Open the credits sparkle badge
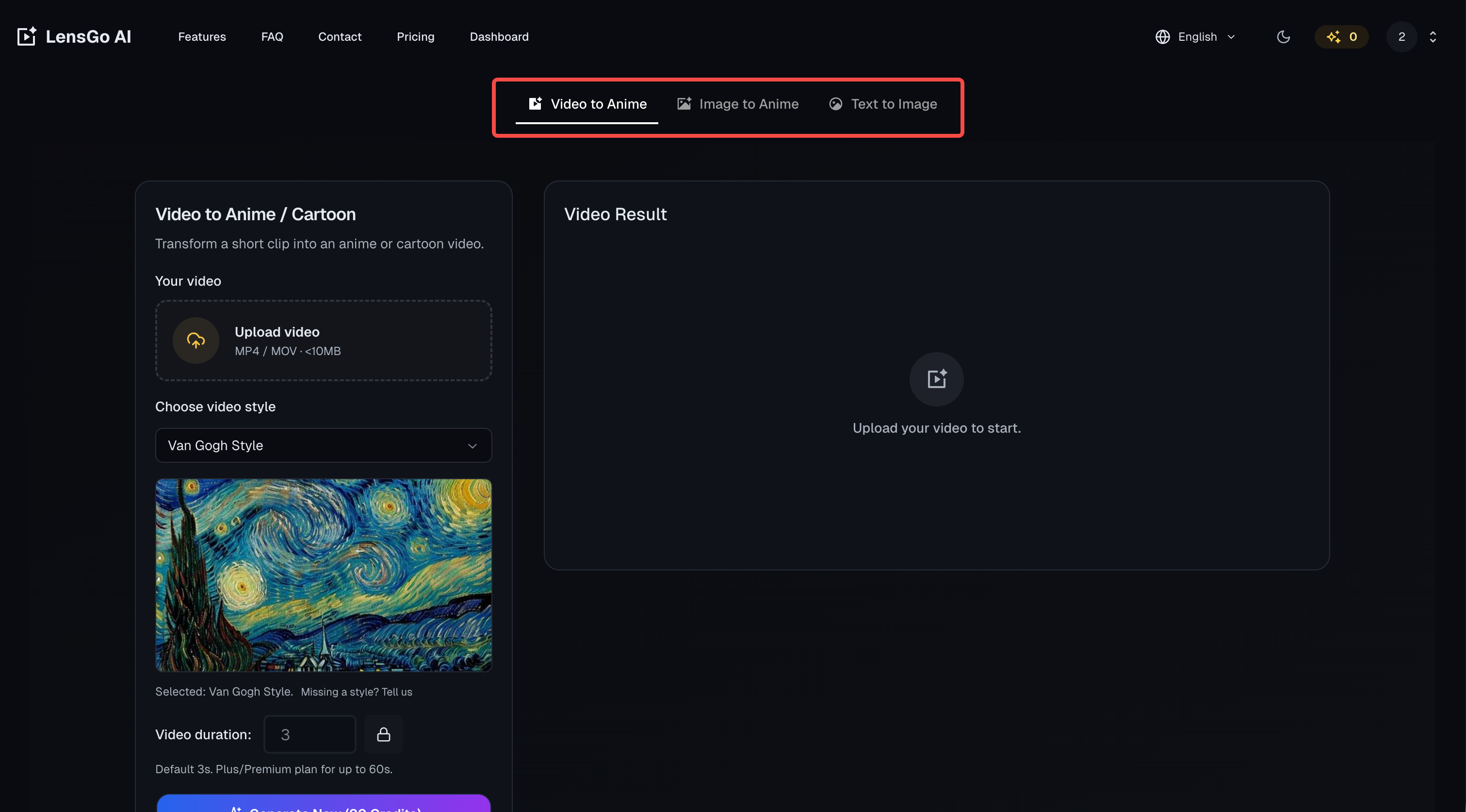1466x812 pixels. 1341,37
